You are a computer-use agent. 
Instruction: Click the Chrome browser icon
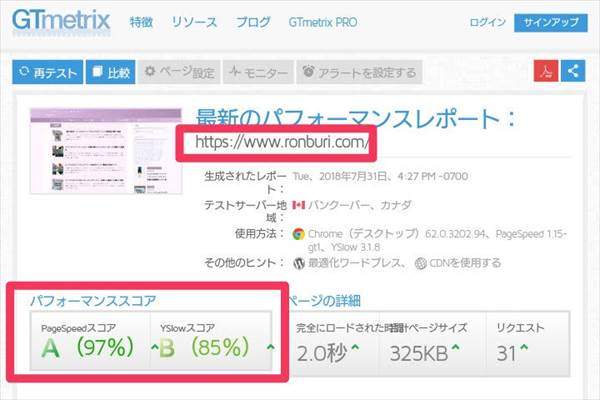coord(298,234)
